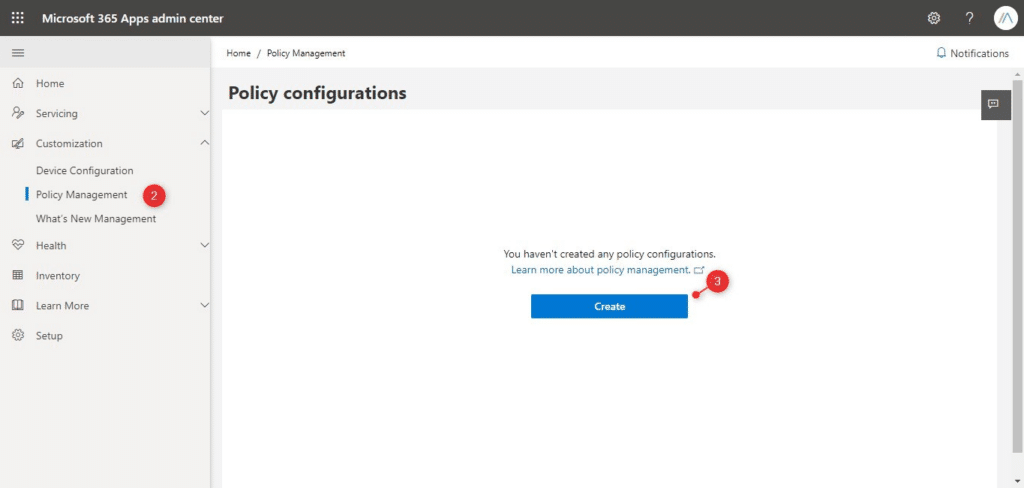Click the Setup gear icon in the sidebar

coord(18,336)
